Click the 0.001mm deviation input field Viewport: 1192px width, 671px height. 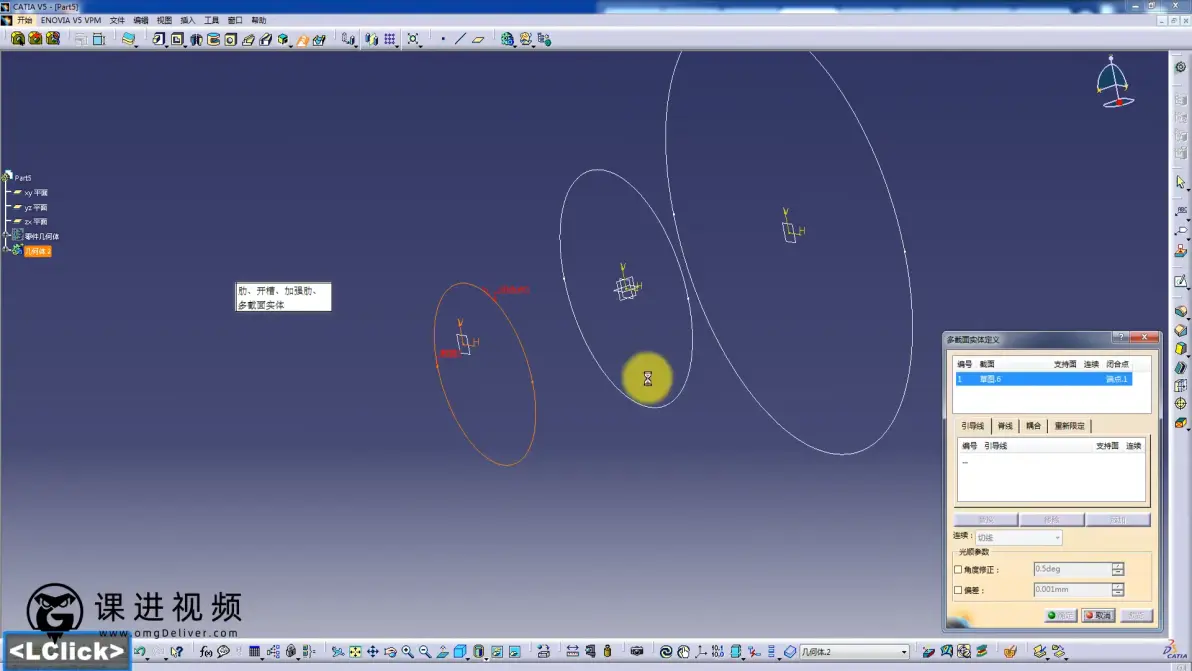pyautogui.click(x=1072, y=590)
